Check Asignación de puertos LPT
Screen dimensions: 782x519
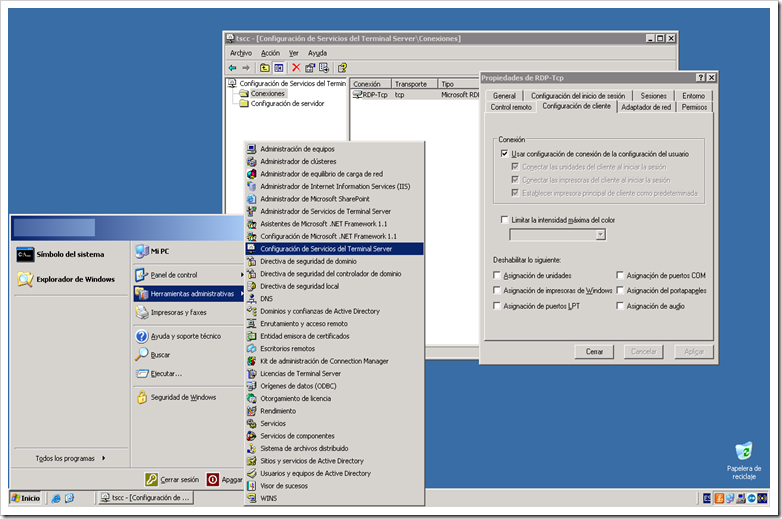tap(497, 306)
